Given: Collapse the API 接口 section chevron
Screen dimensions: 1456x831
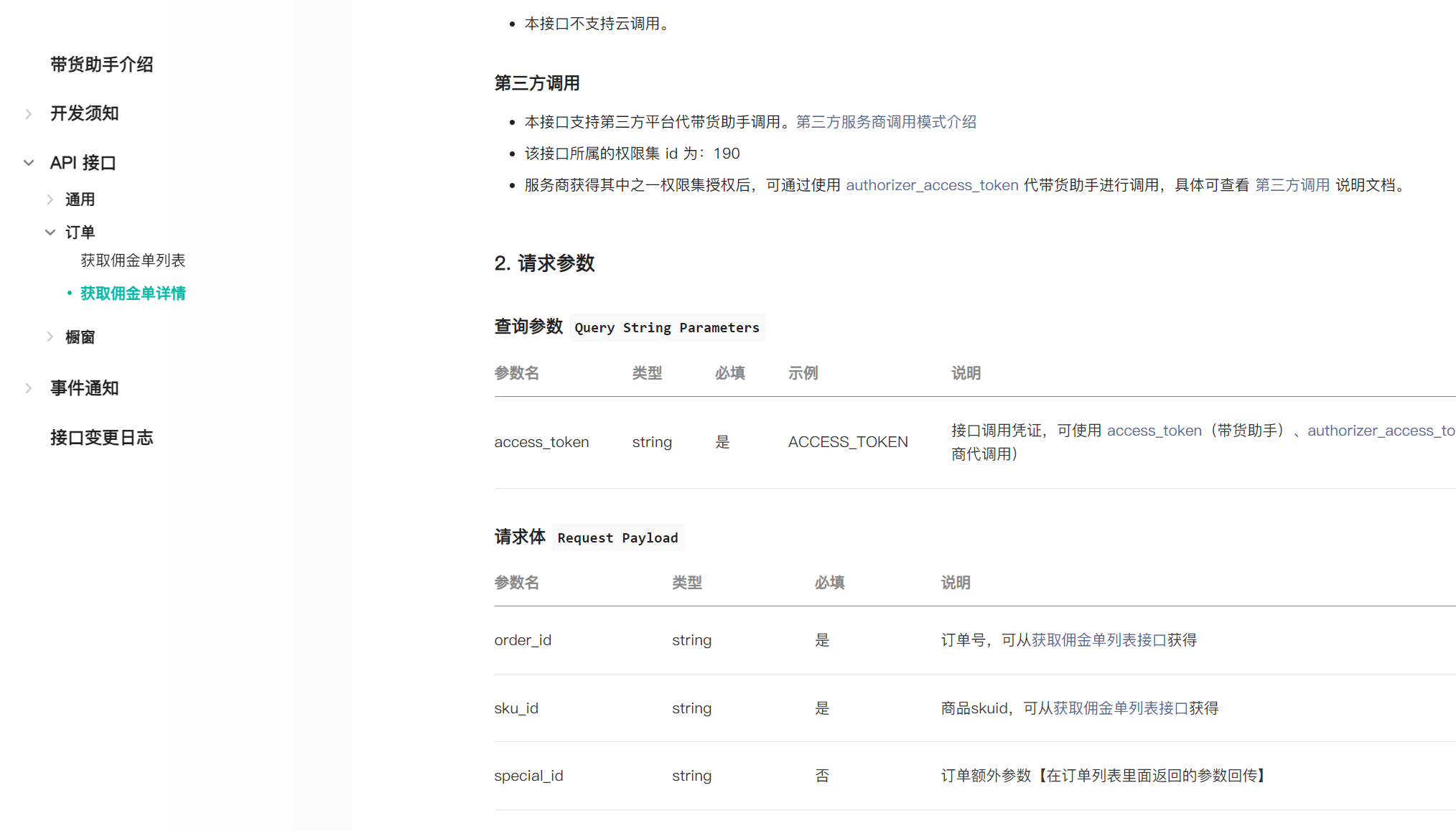Looking at the screenshot, I should point(29,163).
